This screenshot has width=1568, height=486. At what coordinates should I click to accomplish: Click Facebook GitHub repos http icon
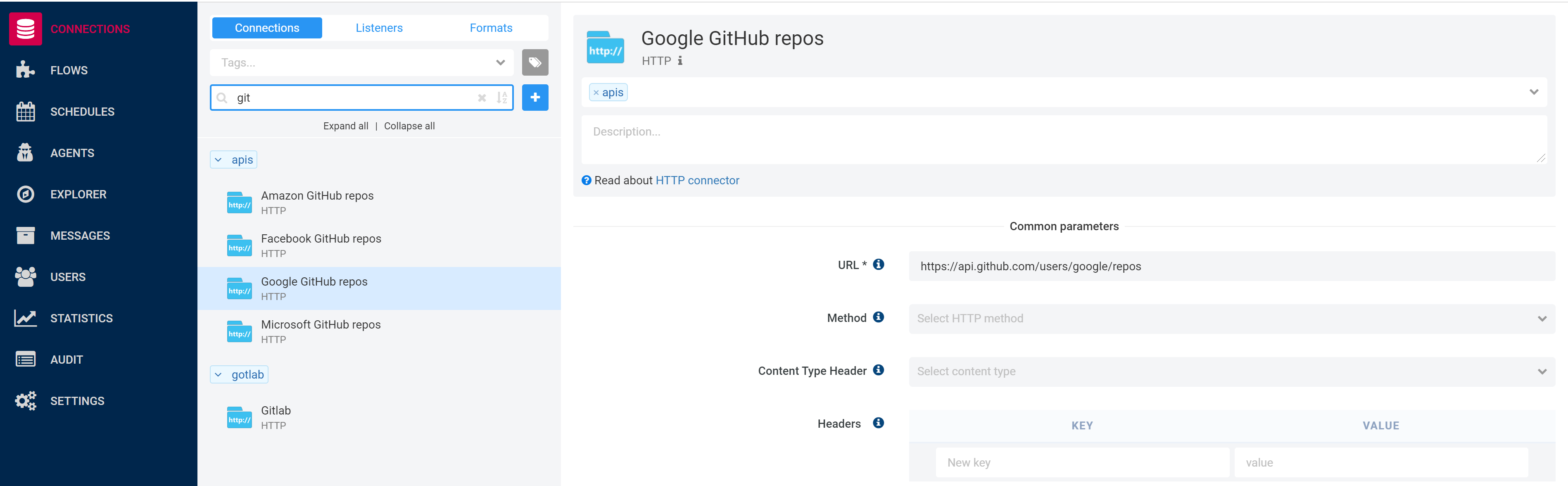(239, 245)
